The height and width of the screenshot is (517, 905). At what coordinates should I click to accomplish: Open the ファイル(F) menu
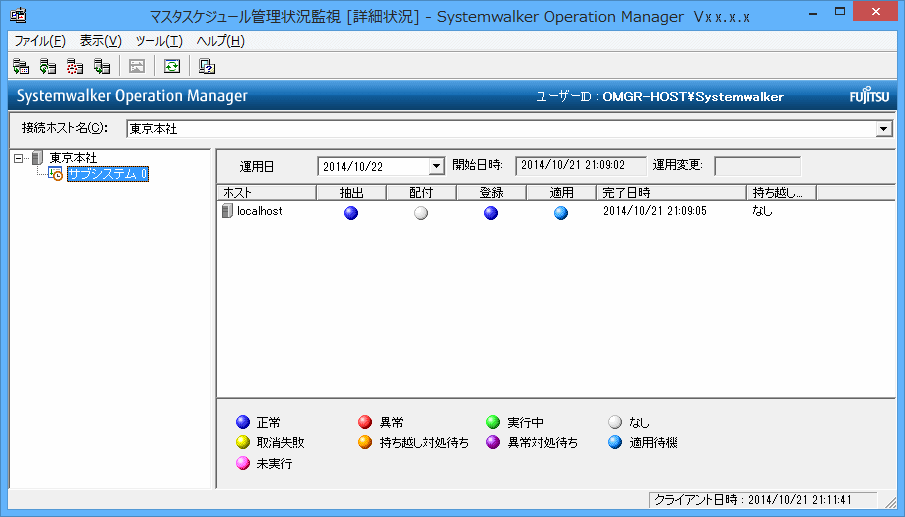40,41
